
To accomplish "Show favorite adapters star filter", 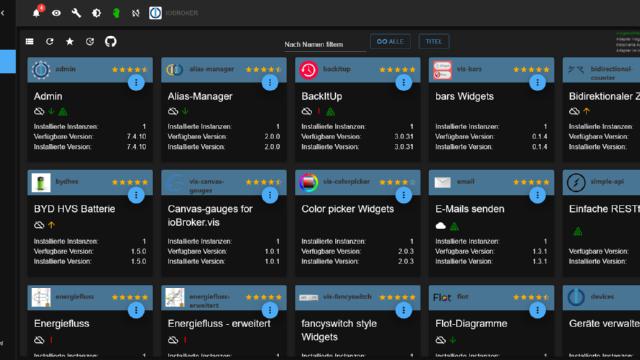I will (70, 41).
